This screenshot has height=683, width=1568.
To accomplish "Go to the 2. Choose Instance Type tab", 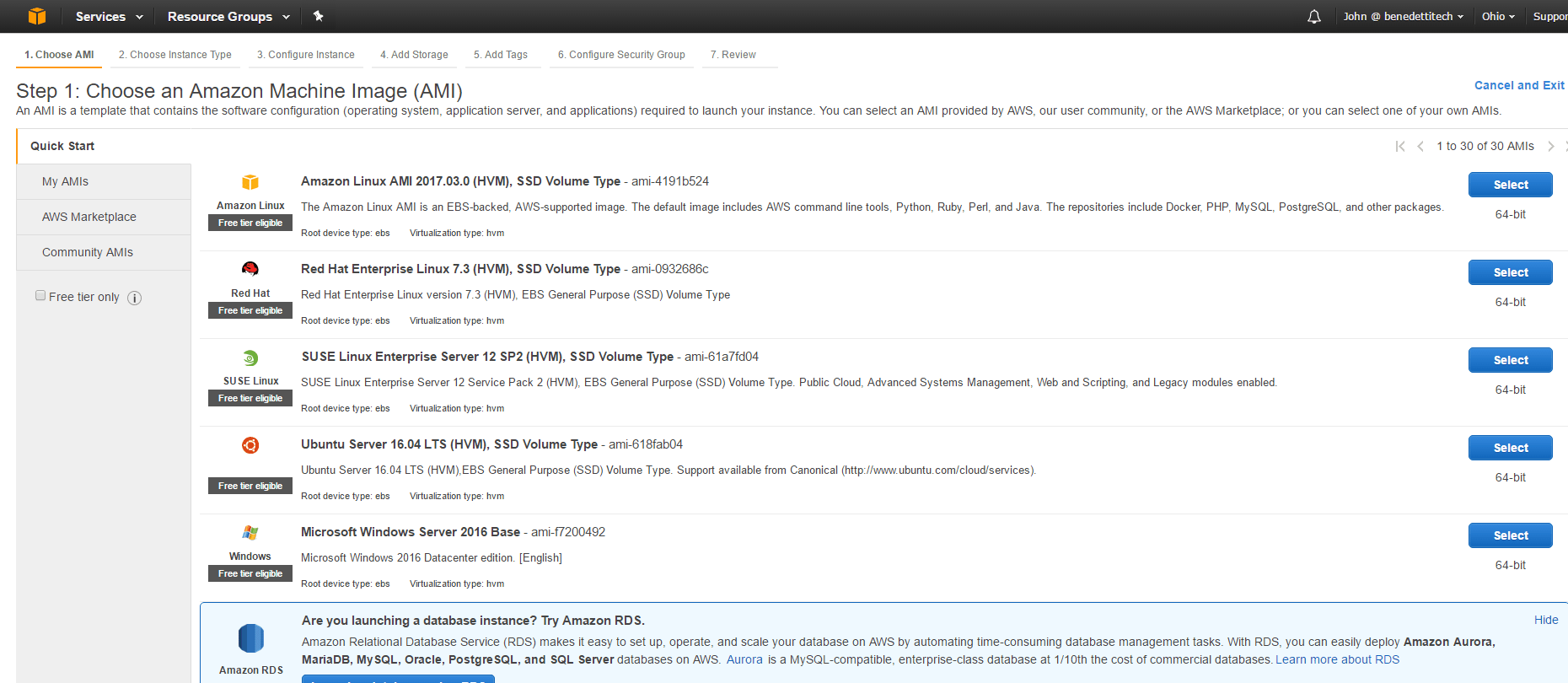I will point(175,55).
